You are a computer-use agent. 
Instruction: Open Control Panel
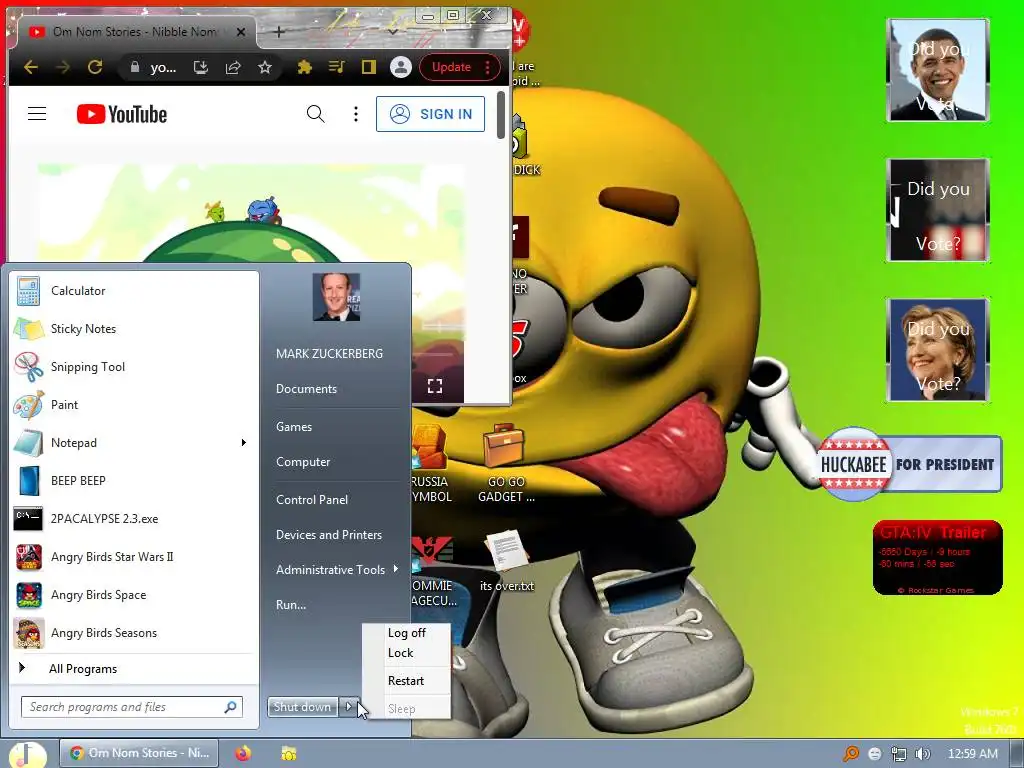tap(312, 500)
